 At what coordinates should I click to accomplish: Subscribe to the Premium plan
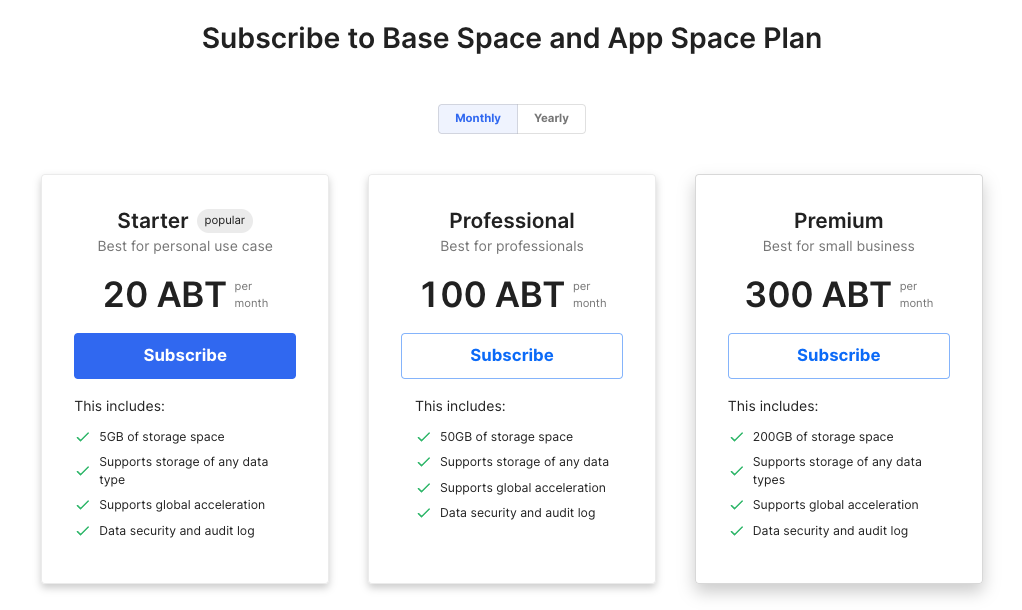(x=838, y=355)
